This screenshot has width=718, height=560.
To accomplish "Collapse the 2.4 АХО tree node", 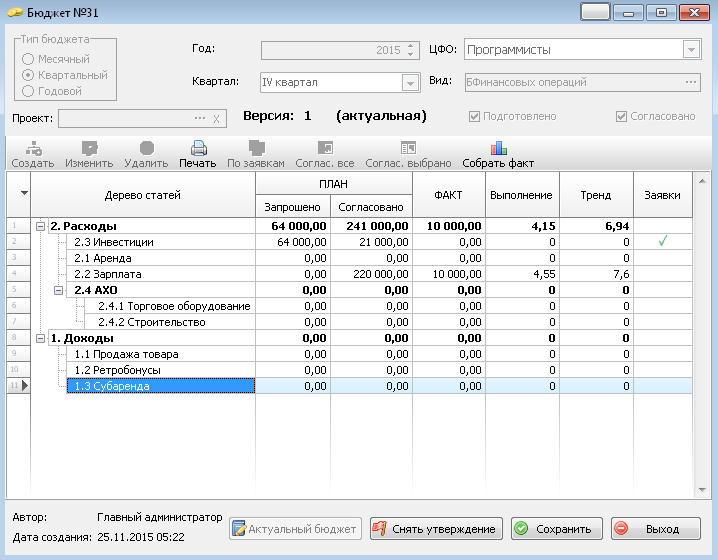I will click(59, 290).
